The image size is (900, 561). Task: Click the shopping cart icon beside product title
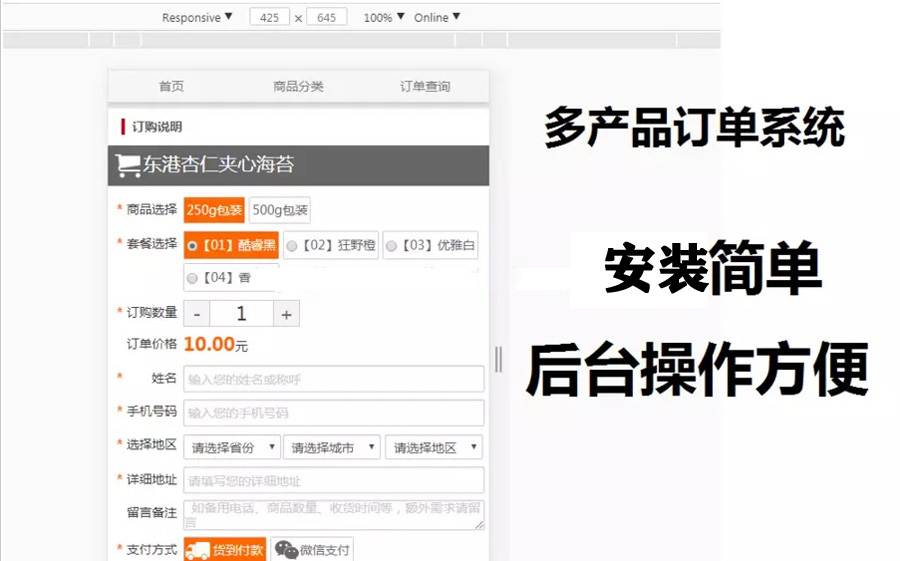[x=128, y=166]
